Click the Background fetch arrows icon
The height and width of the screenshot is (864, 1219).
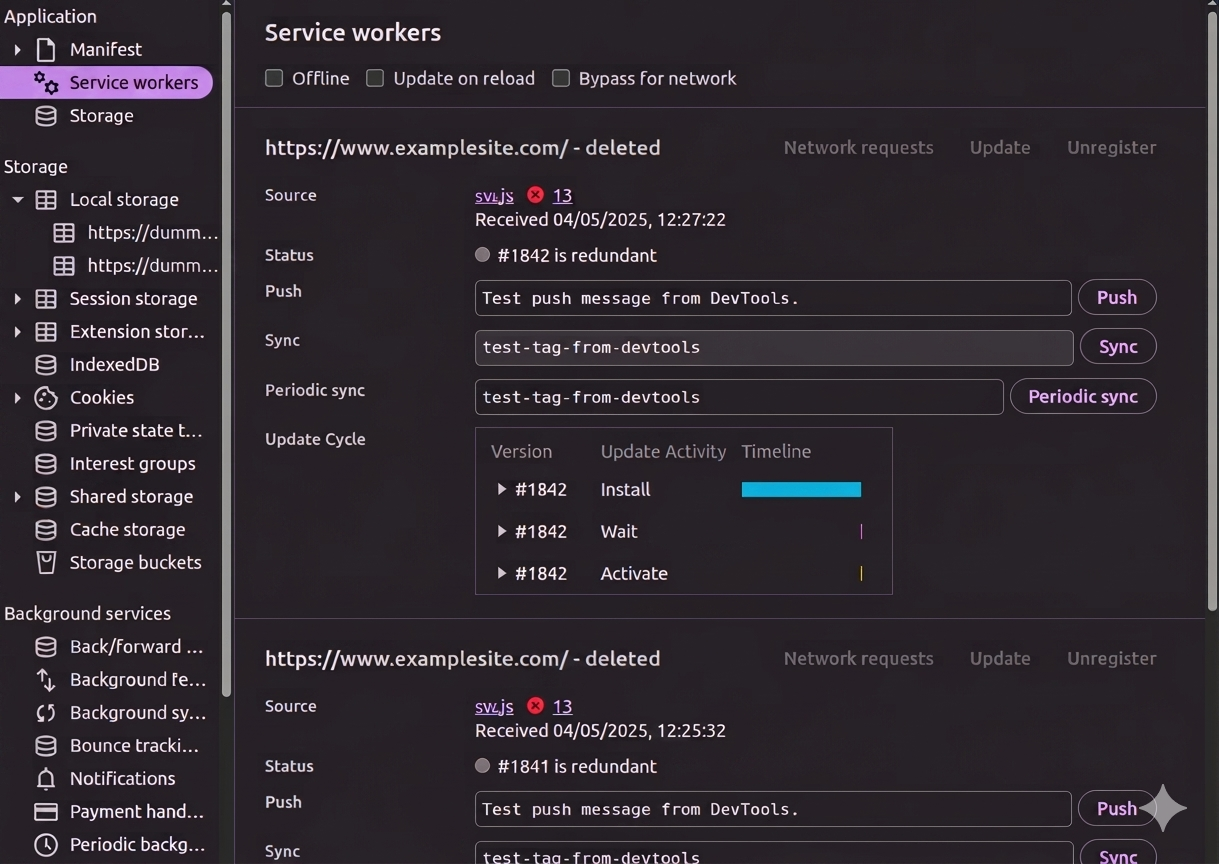point(46,679)
